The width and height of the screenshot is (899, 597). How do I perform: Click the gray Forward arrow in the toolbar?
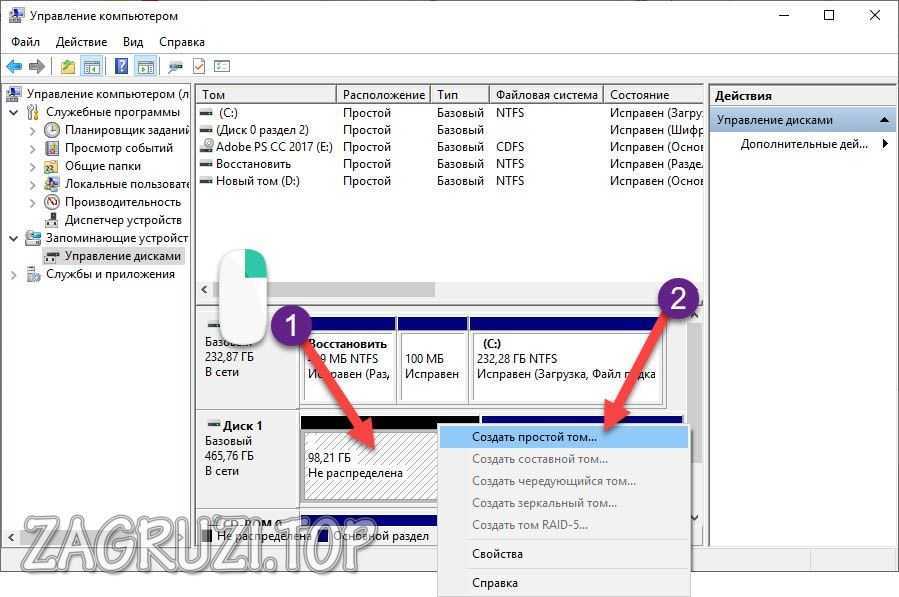pyautogui.click(x=37, y=67)
